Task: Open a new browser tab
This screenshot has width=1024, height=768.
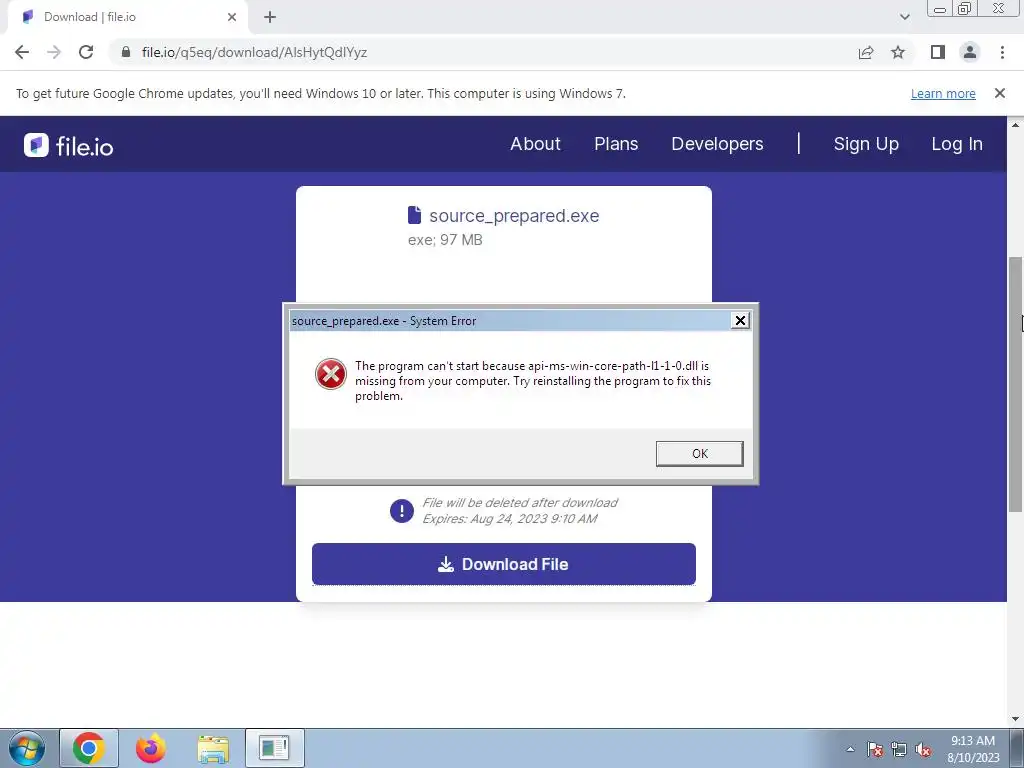Action: click(x=270, y=17)
